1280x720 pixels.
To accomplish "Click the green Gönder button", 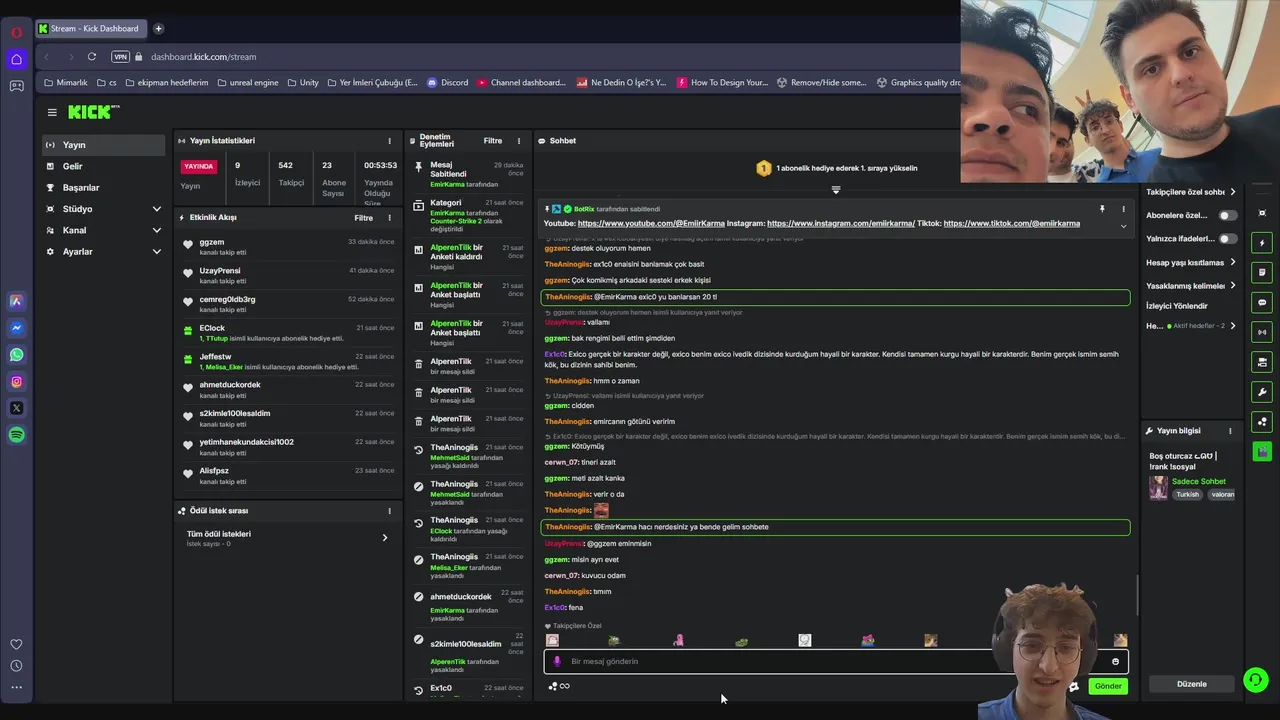I will (1108, 686).
